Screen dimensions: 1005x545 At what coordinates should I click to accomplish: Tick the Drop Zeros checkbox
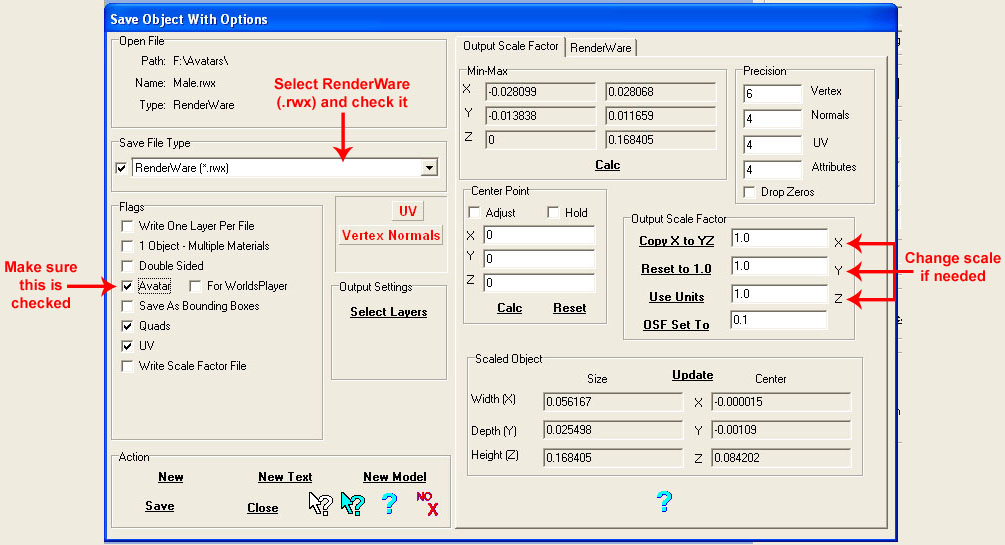point(750,192)
